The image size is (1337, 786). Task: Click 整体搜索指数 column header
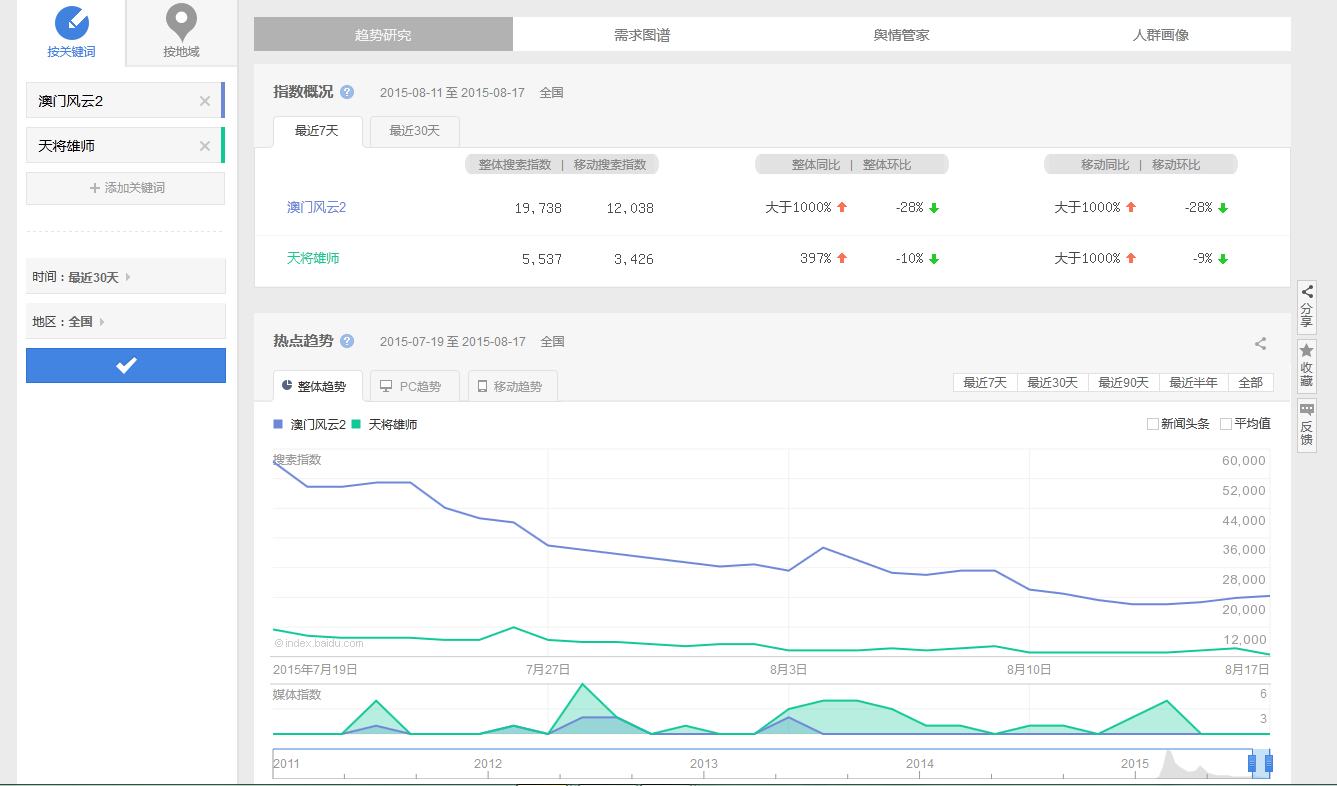[515, 165]
